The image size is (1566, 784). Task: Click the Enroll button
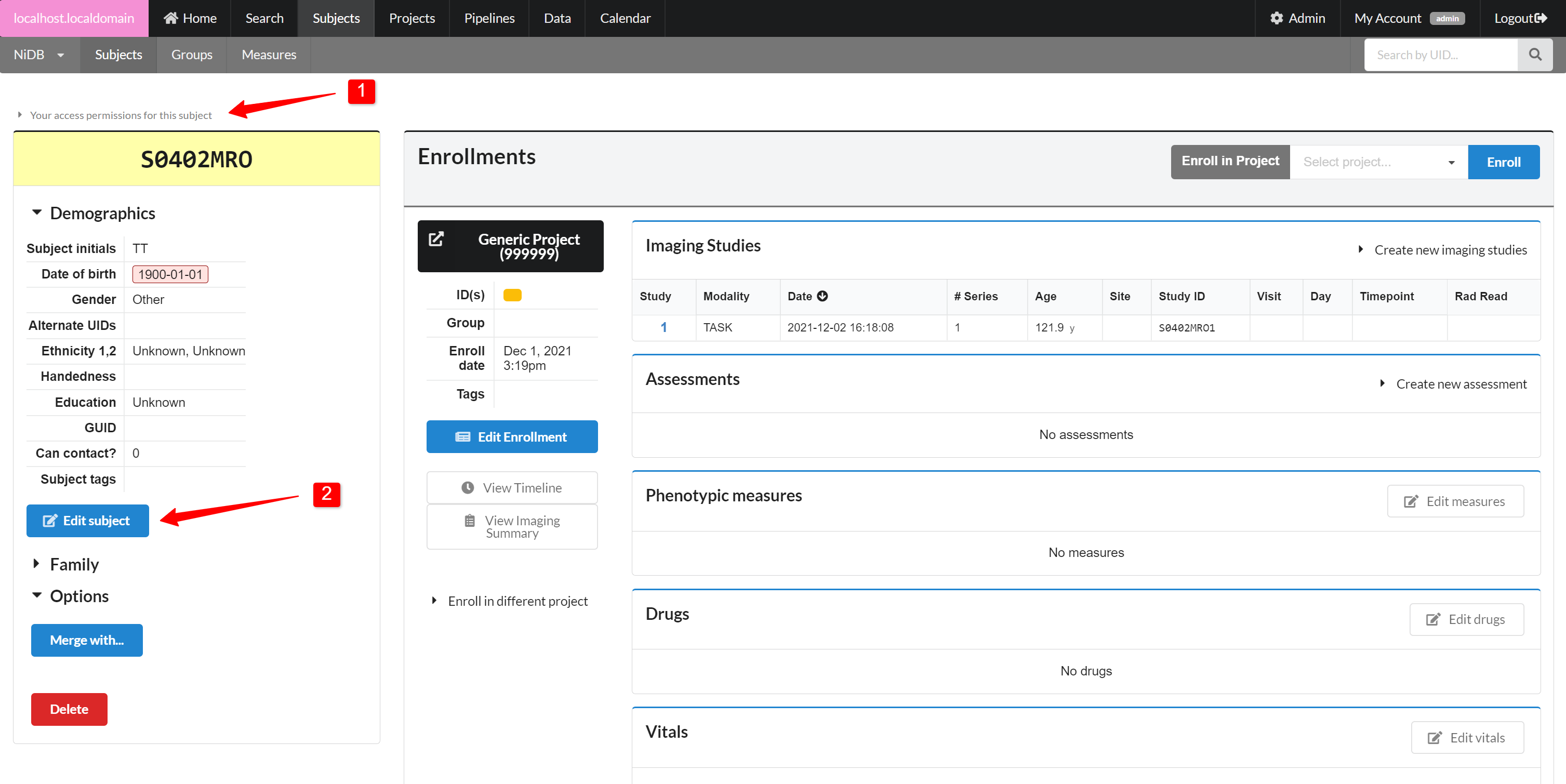1503,162
